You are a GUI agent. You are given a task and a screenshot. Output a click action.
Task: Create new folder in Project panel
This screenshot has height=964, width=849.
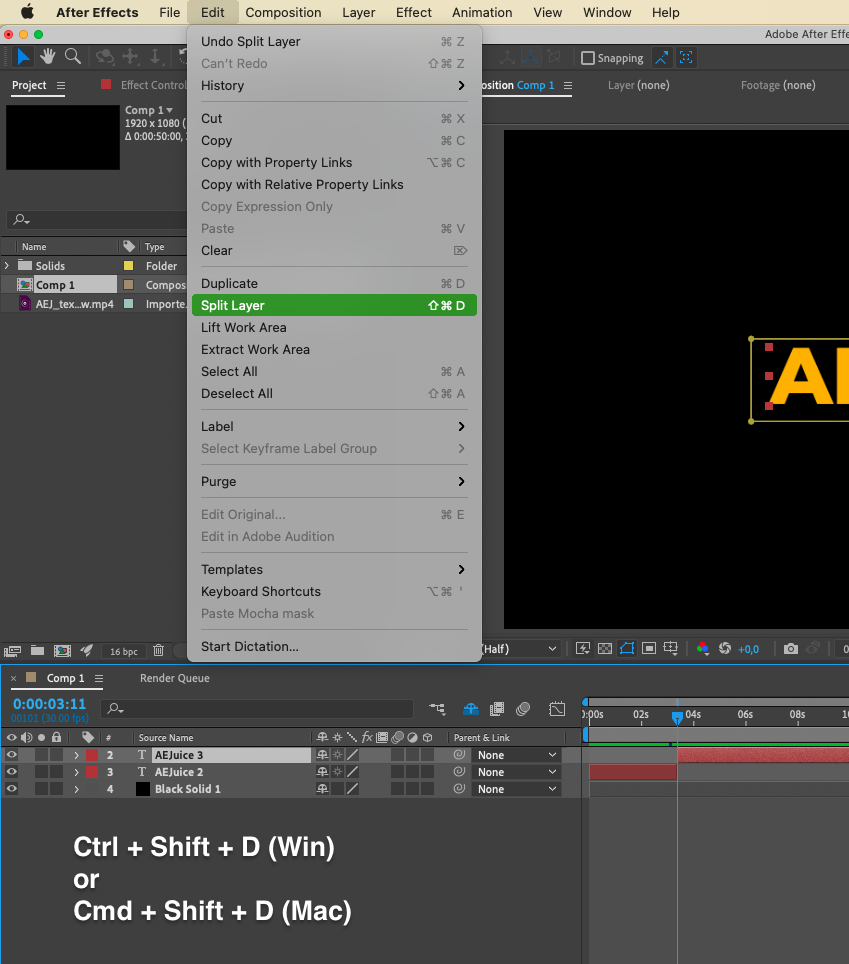(x=37, y=650)
